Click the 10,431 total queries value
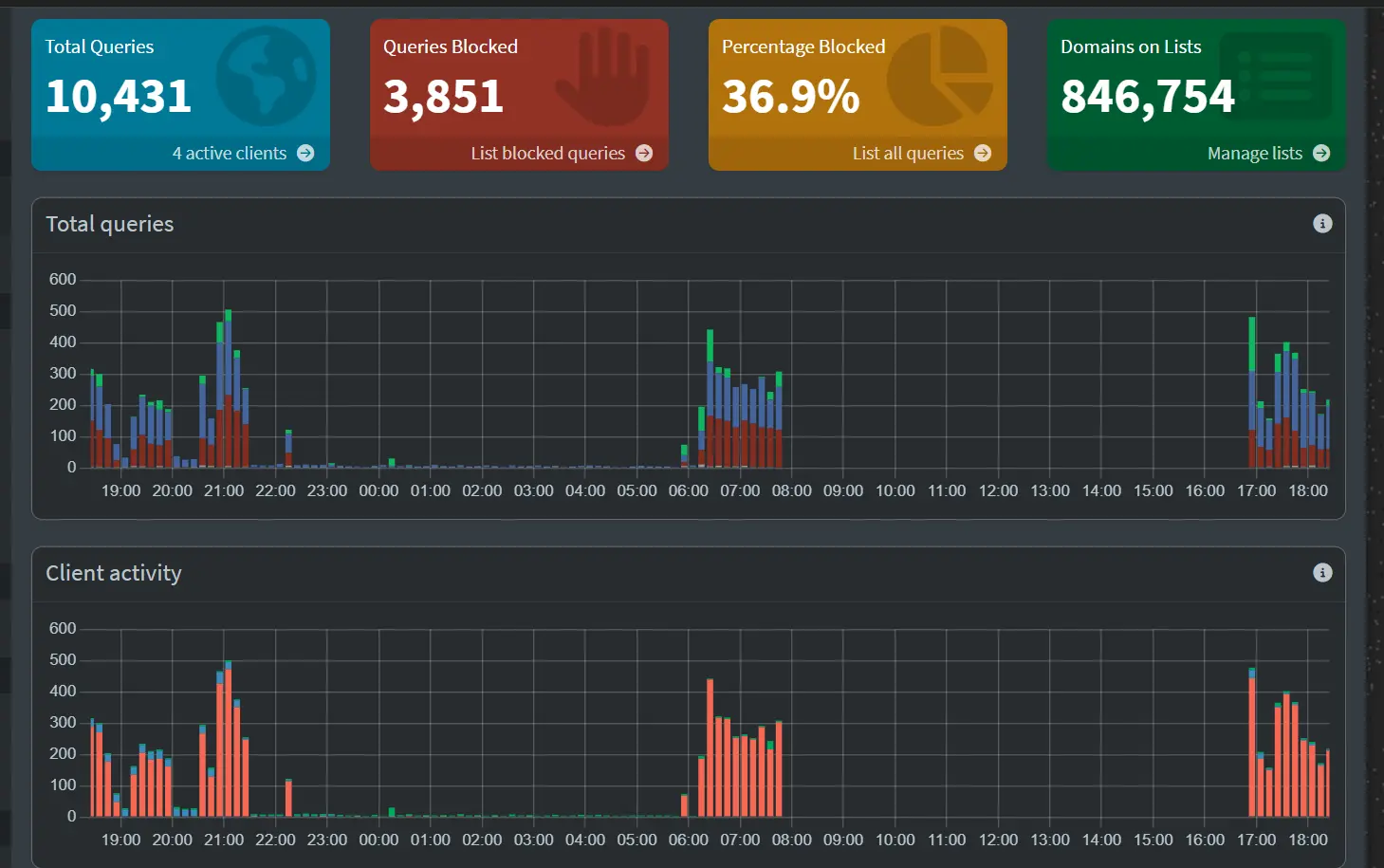This screenshot has height=868, width=1384. (x=119, y=96)
